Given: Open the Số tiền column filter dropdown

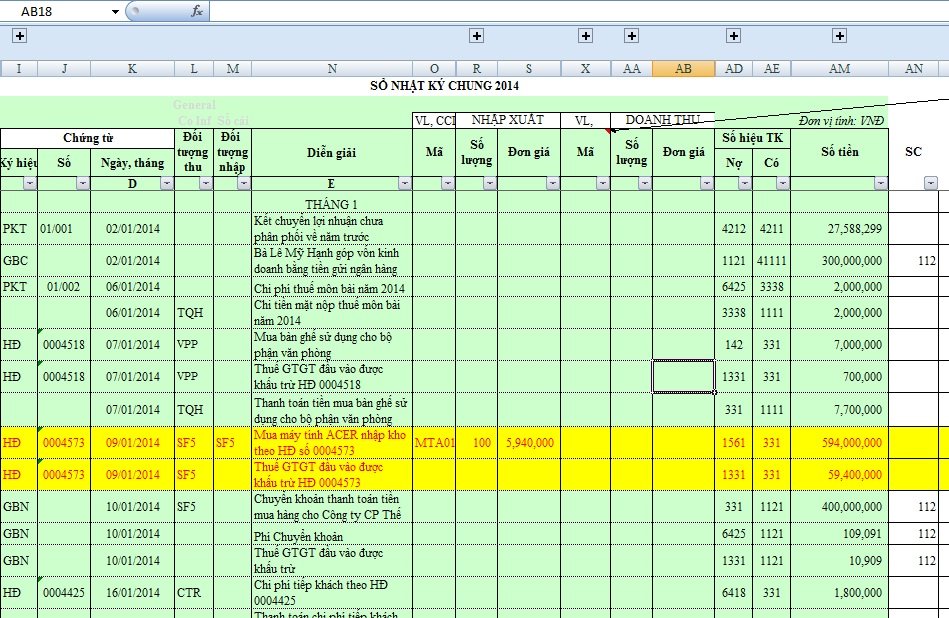Looking at the screenshot, I should click(x=880, y=184).
